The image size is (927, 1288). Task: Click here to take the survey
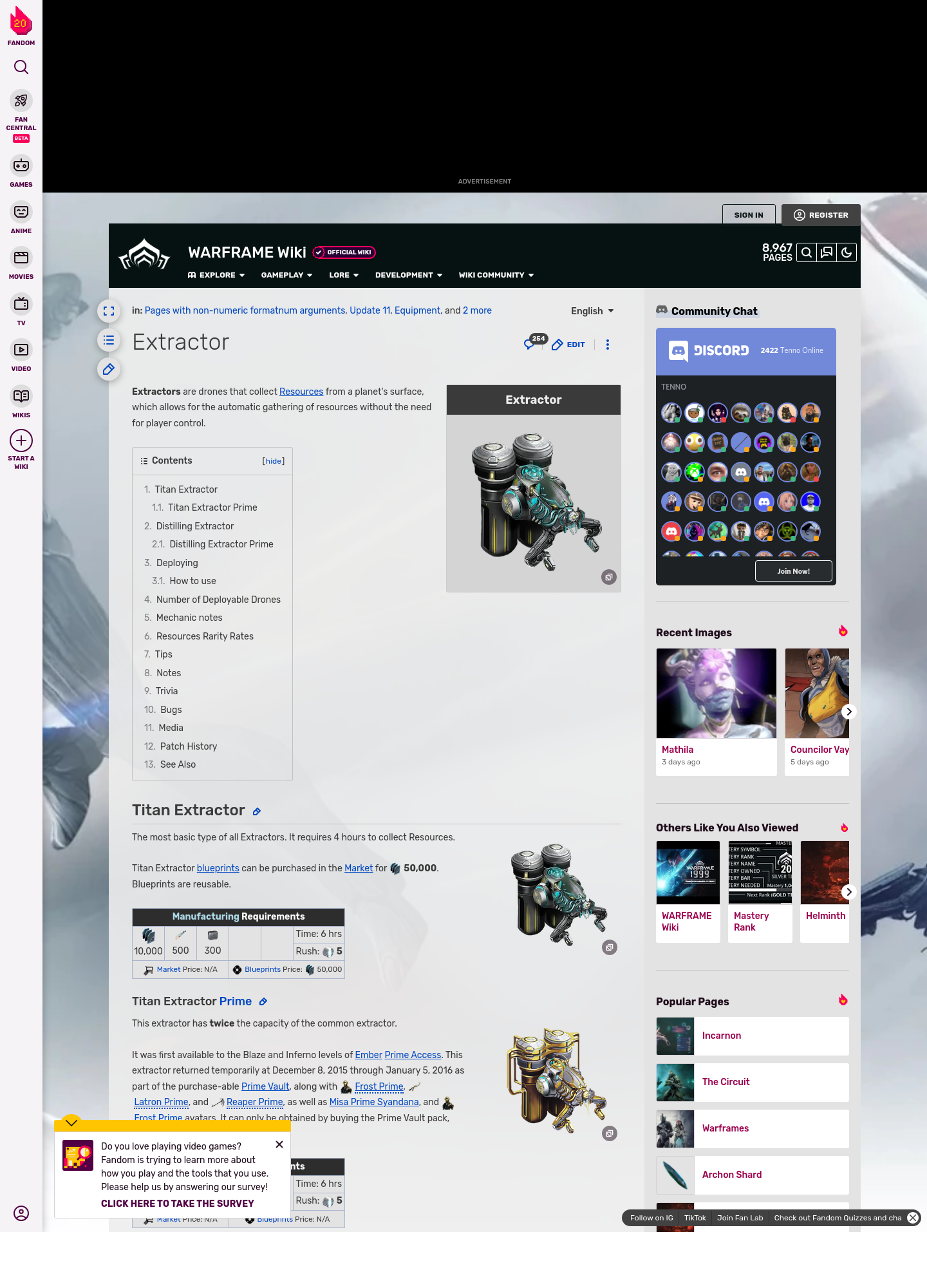178,1204
